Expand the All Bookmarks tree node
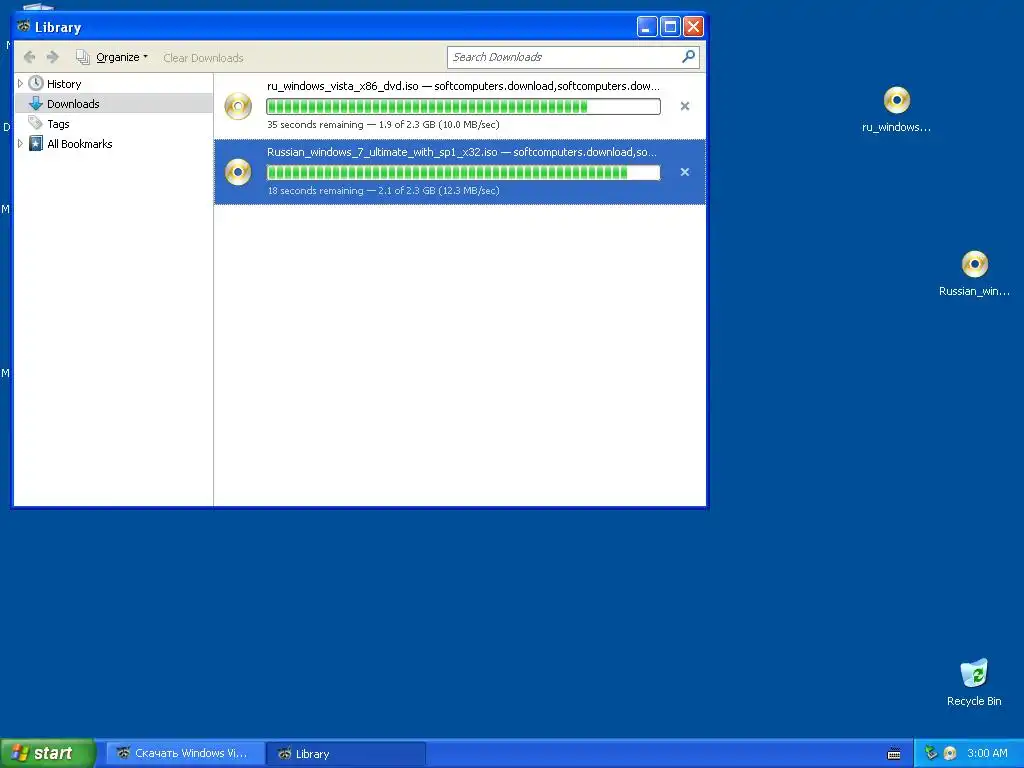 point(20,144)
